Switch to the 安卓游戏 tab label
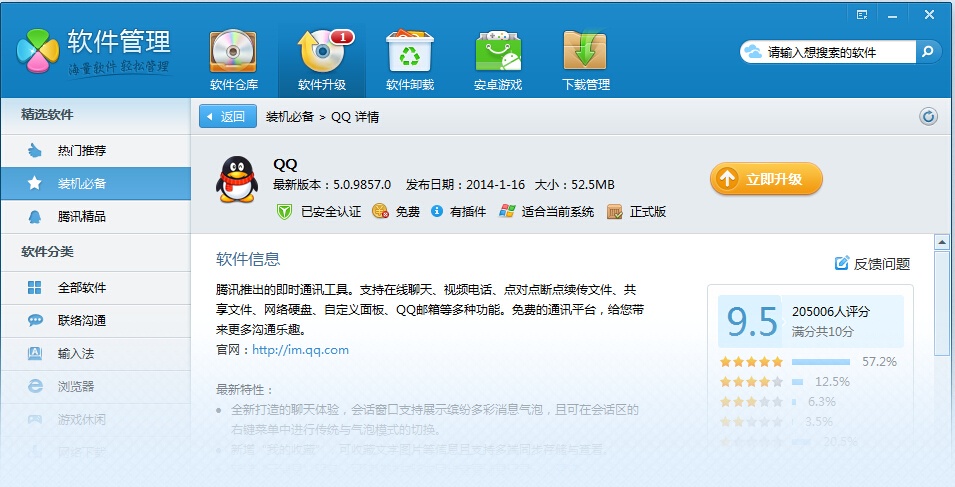 [x=498, y=85]
